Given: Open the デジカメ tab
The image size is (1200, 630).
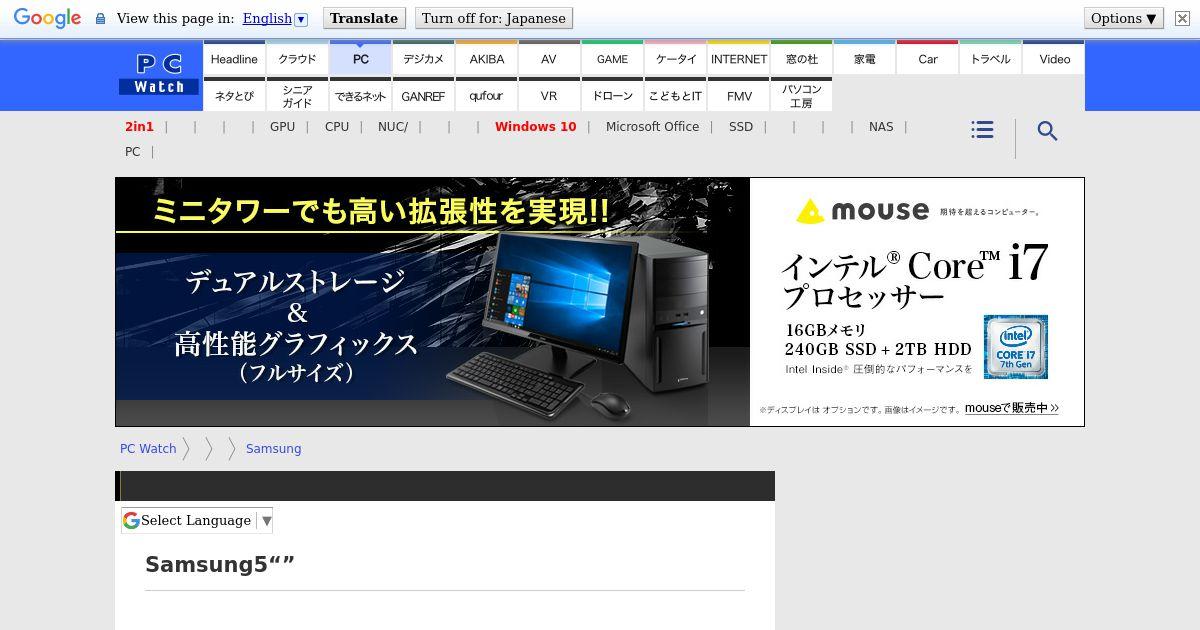Looking at the screenshot, I should pyautogui.click(x=423, y=59).
